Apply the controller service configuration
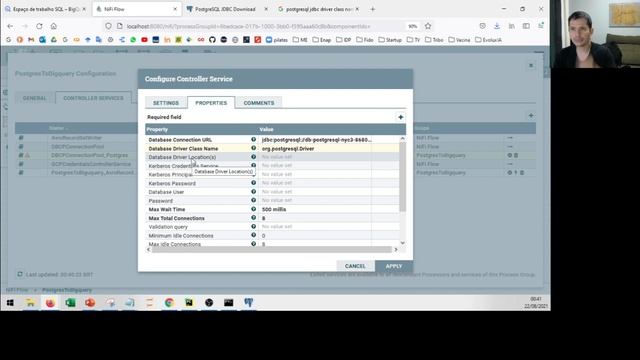This screenshot has width=640, height=360. [x=394, y=266]
